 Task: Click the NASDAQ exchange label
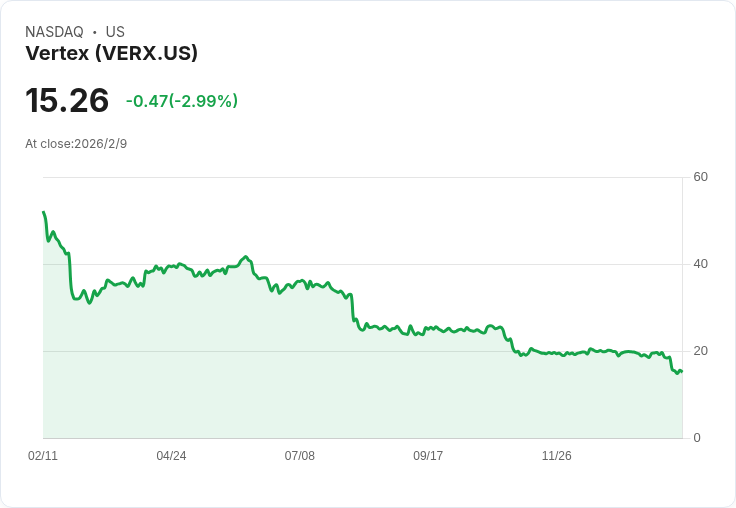tap(54, 31)
